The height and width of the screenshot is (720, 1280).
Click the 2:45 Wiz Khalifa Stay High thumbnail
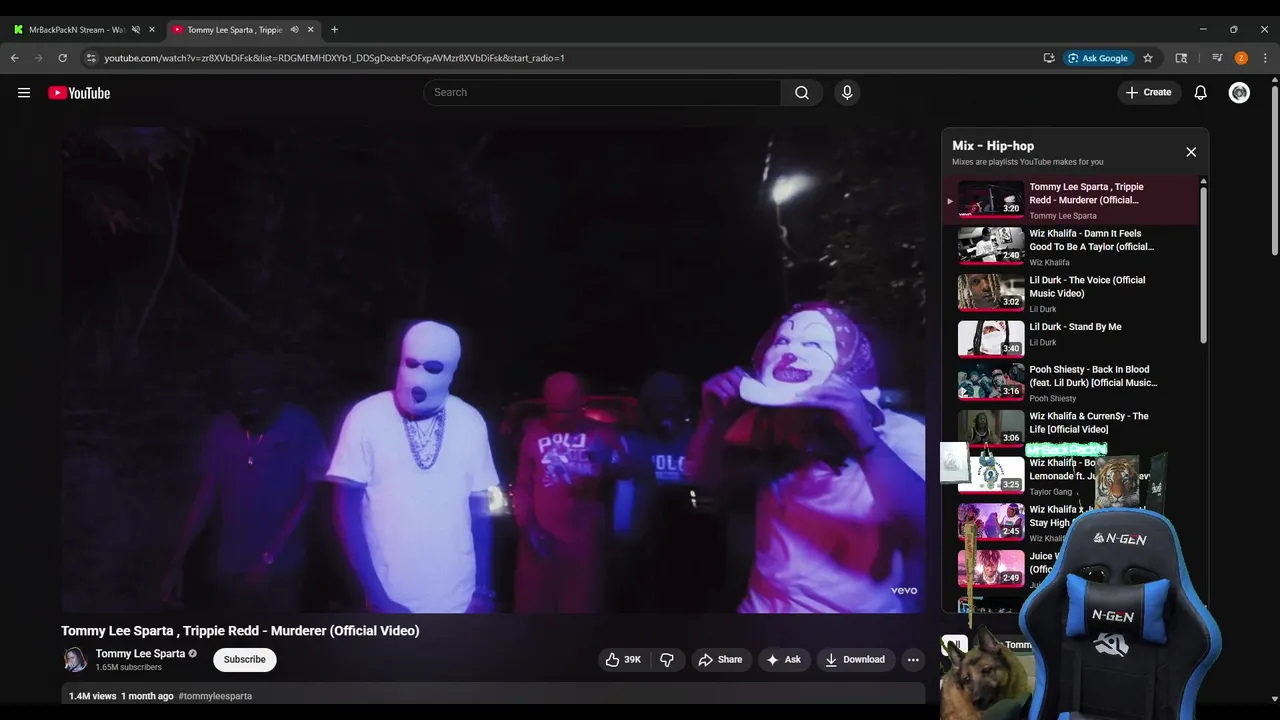991,522
